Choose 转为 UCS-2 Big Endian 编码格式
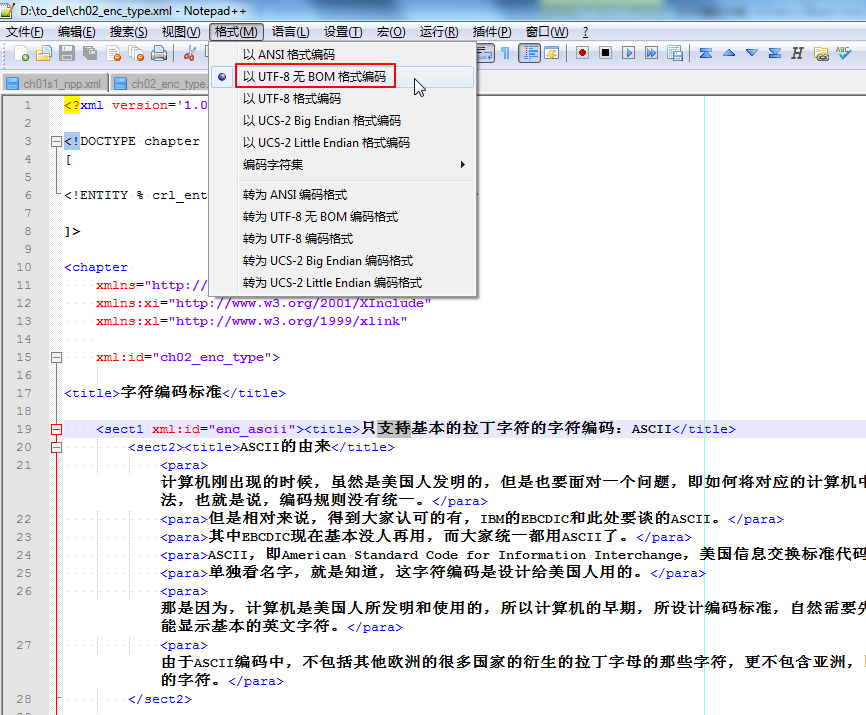The width and height of the screenshot is (866, 715). point(342,261)
